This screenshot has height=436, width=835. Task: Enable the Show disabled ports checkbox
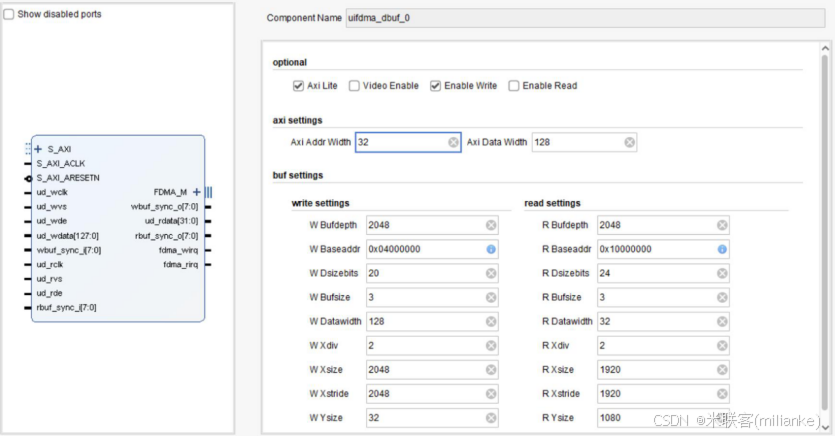point(9,14)
